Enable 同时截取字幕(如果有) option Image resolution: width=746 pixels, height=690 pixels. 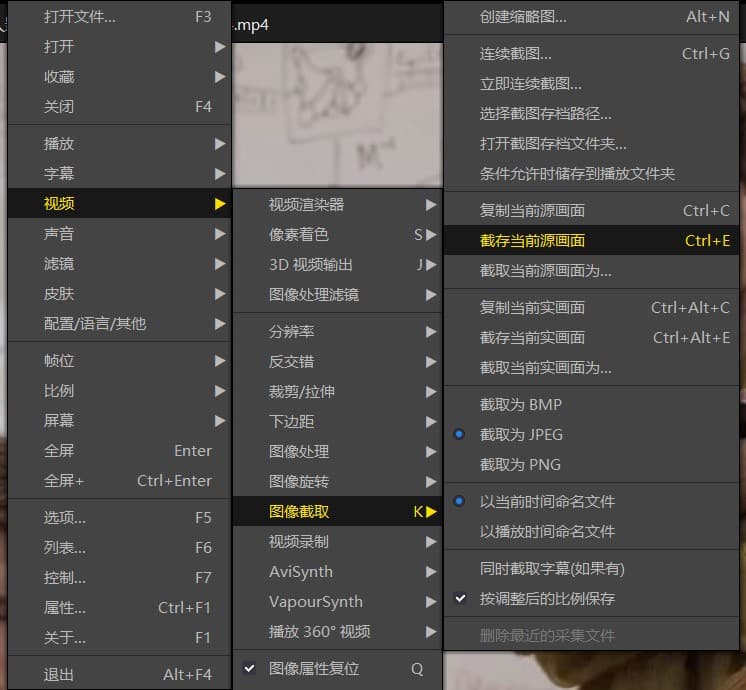click(552, 569)
